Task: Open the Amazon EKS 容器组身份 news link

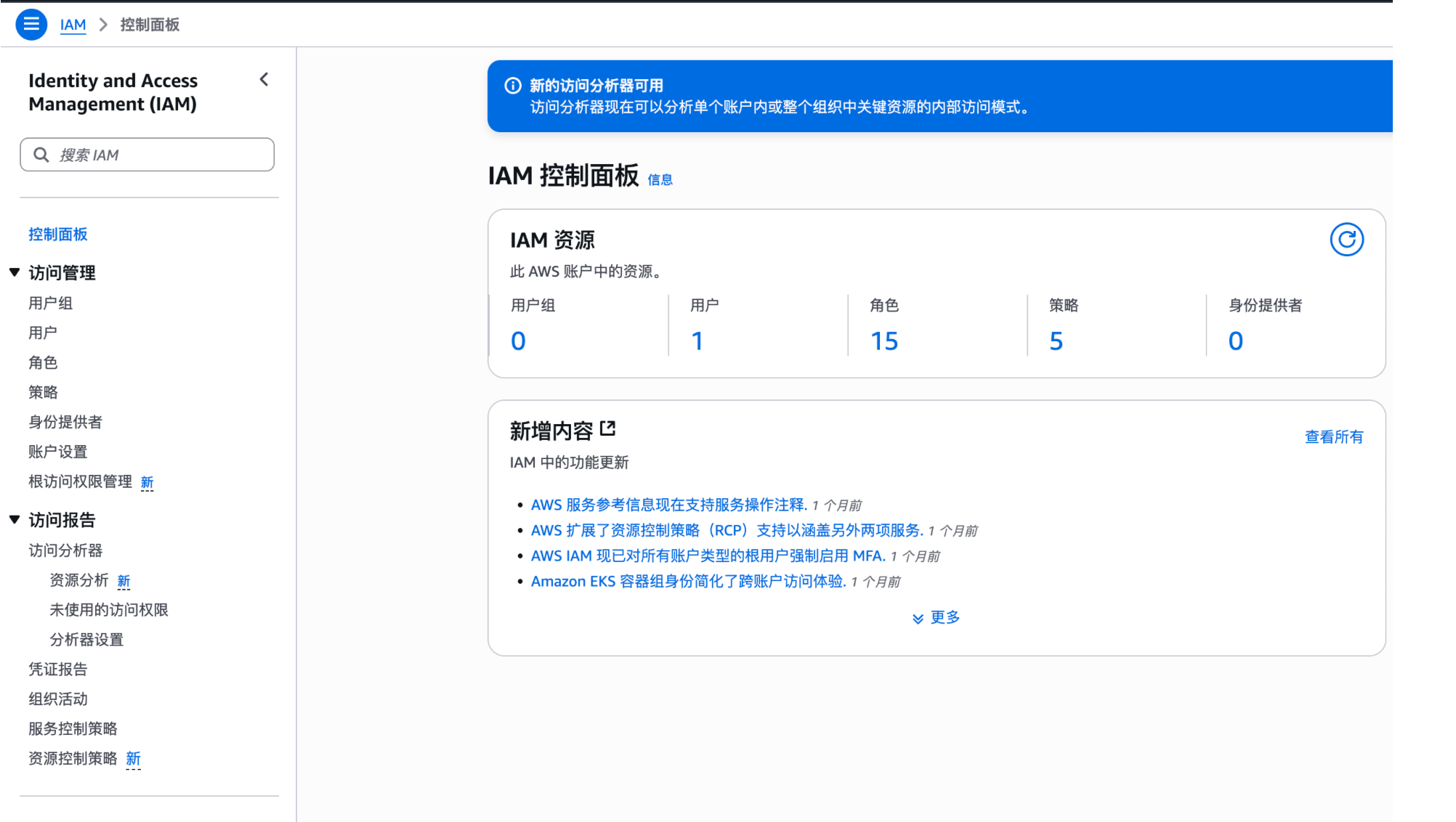Action: pos(688,582)
